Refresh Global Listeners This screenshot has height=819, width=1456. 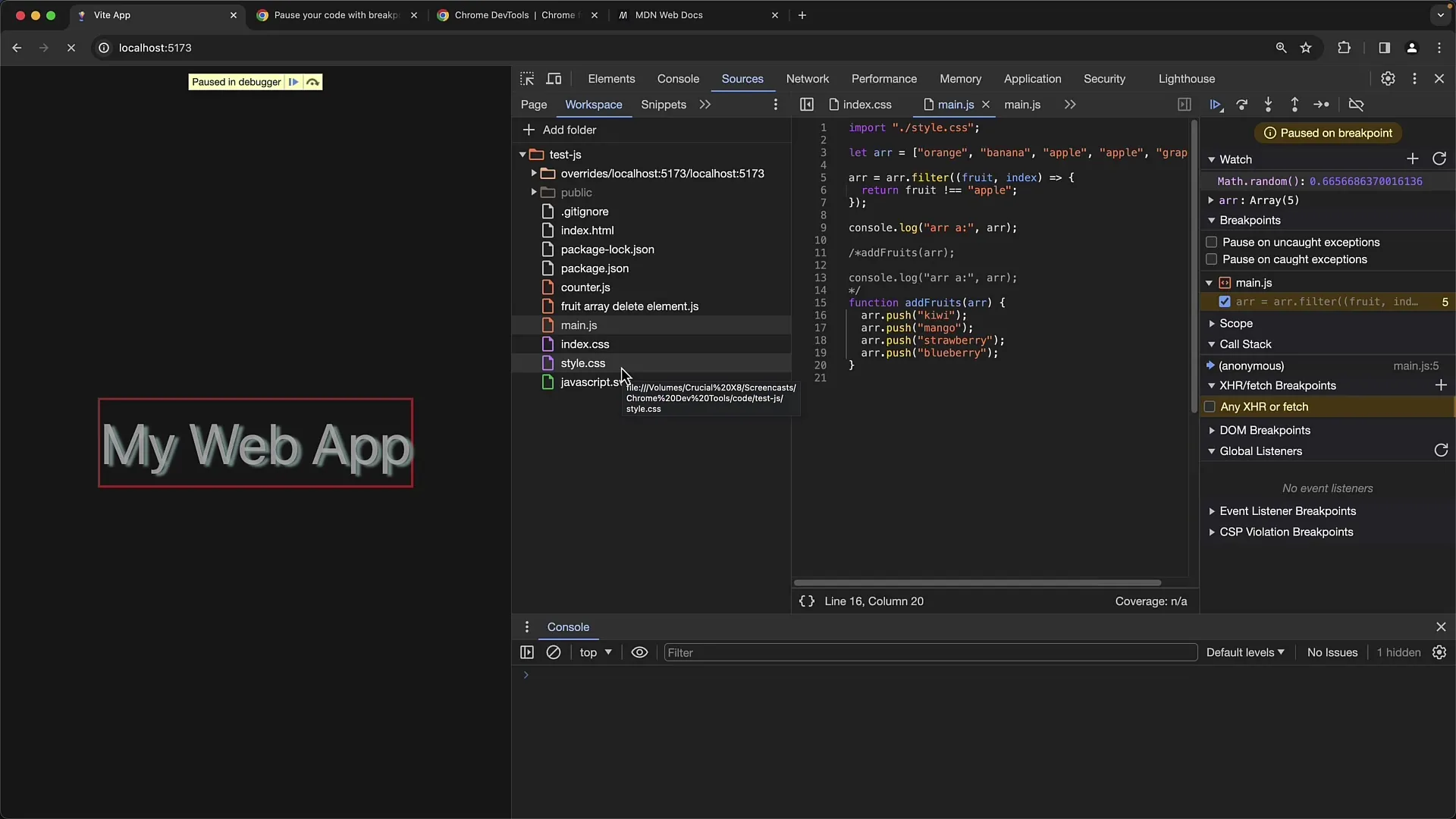(x=1441, y=450)
